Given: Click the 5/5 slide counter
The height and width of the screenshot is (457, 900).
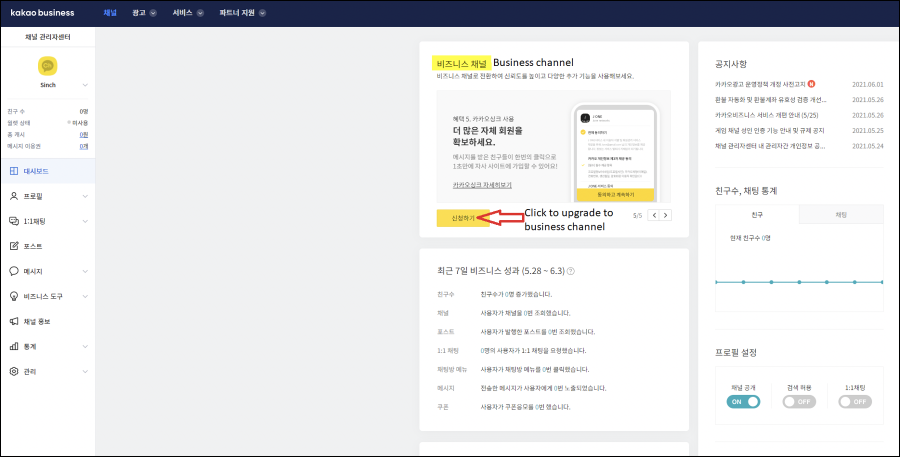Looking at the screenshot, I should pos(637,215).
